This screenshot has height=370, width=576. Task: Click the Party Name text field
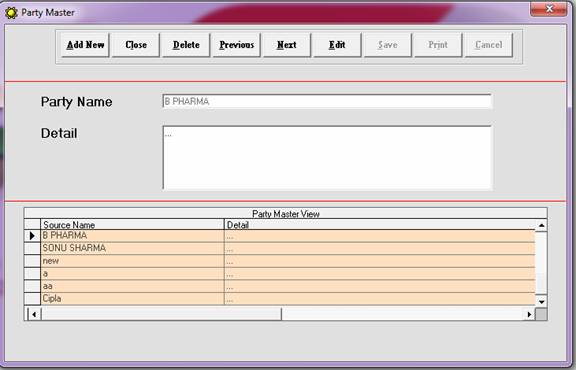click(327, 101)
